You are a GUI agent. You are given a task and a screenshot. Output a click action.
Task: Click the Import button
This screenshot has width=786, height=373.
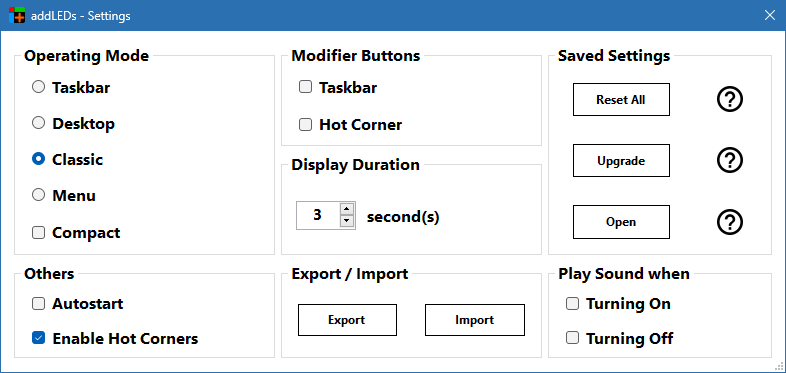click(475, 320)
